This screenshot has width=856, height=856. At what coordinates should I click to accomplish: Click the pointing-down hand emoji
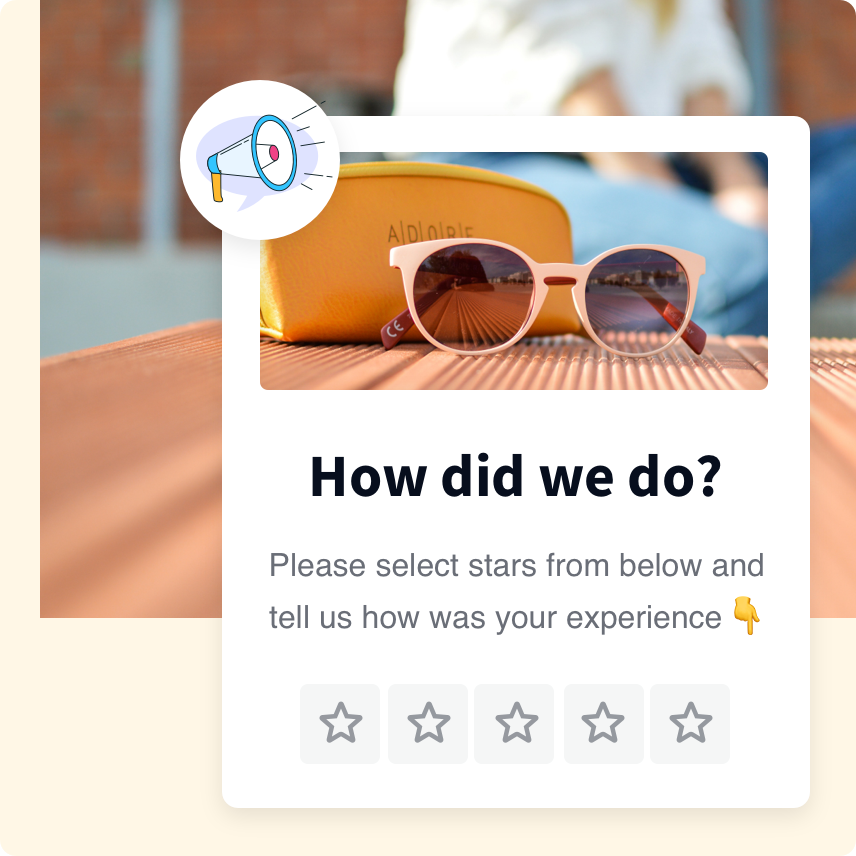point(746,616)
